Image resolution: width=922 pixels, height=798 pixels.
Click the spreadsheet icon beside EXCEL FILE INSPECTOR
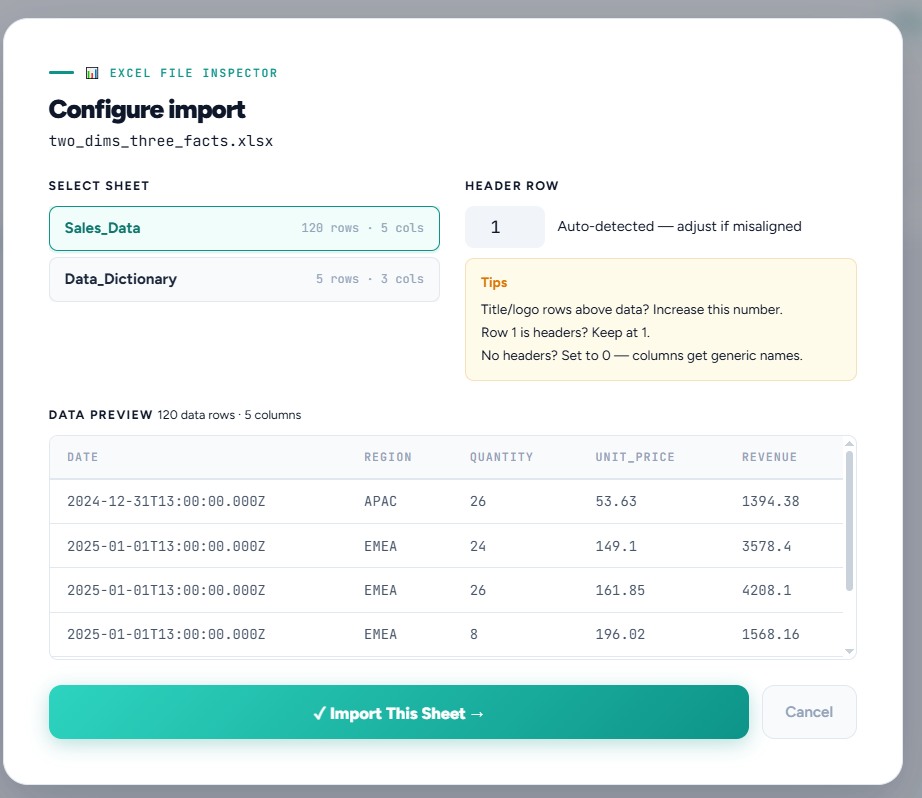coord(92,72)
